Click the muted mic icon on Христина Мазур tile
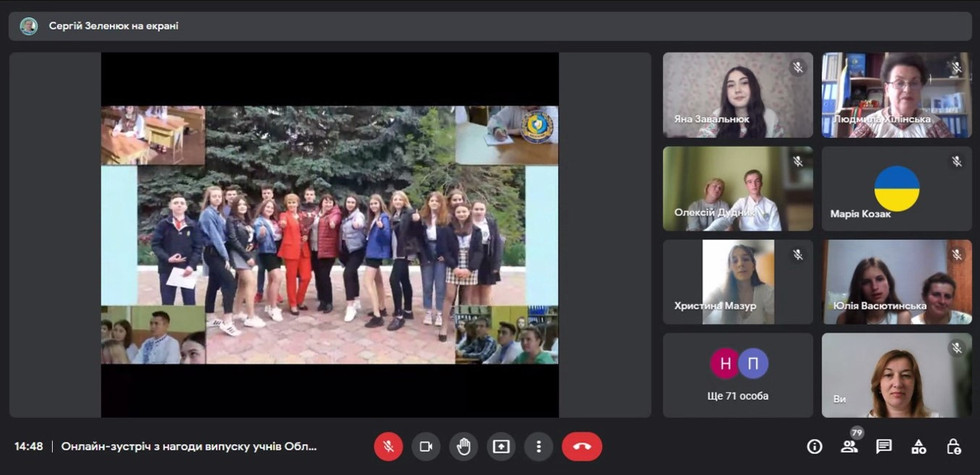Viewport: 980px width, 475px height. 798,254
